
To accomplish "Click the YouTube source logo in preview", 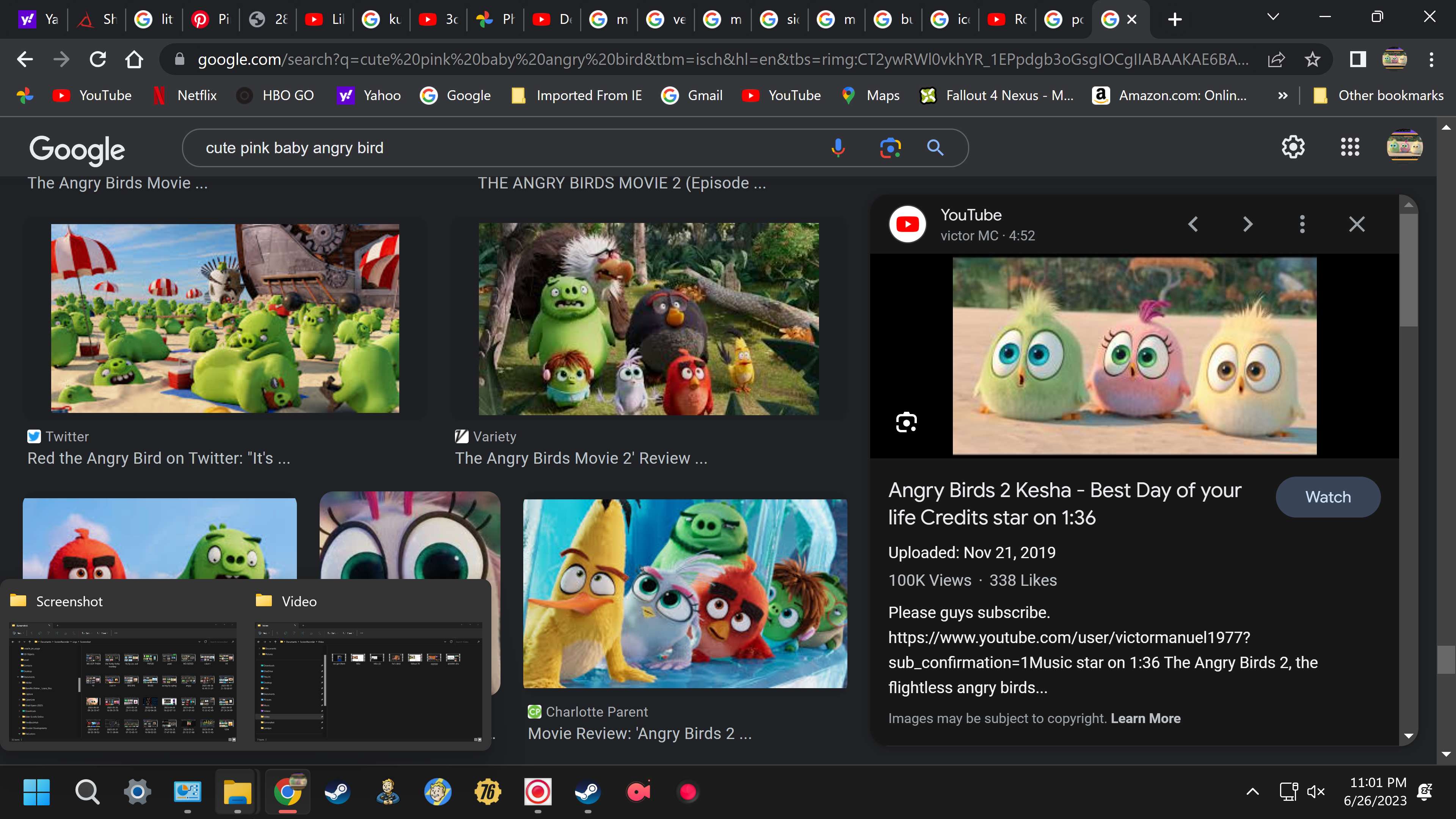I will pos(907,224).
